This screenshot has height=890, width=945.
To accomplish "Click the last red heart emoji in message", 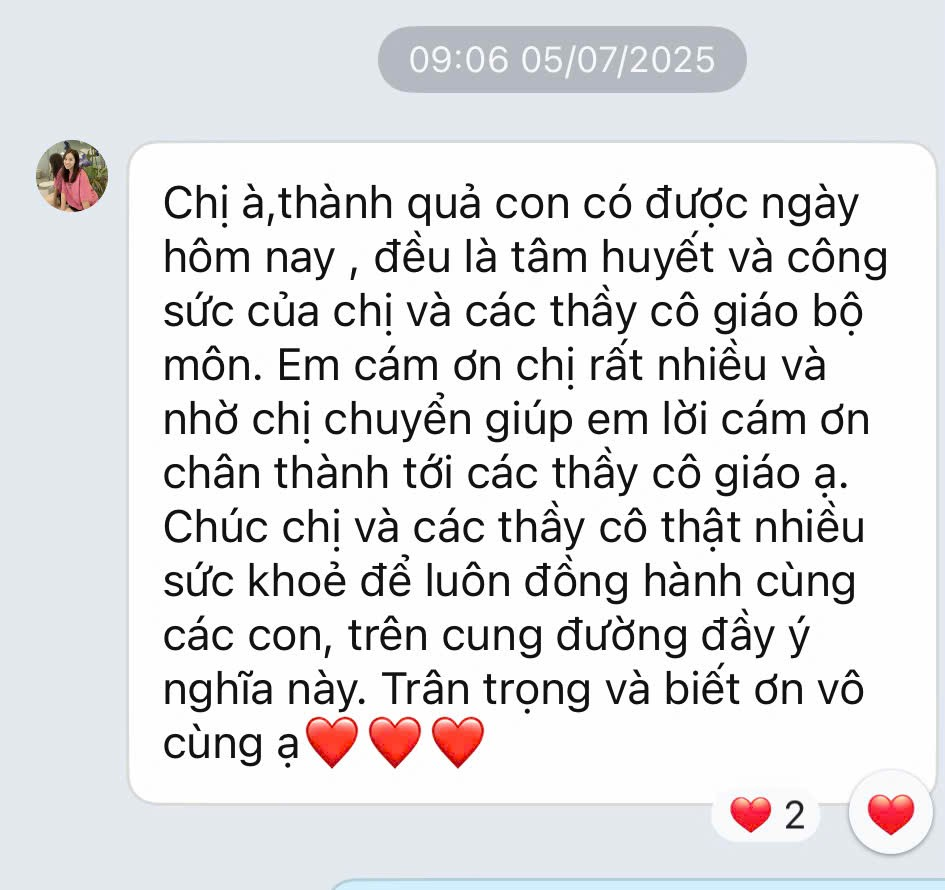I will 458,742.
